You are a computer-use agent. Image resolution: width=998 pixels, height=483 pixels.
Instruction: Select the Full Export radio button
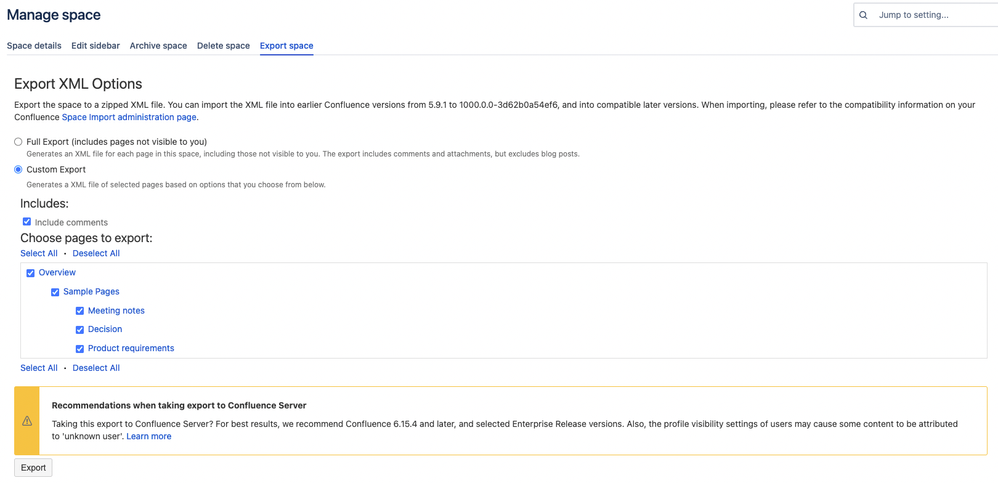tap(18, 142)
